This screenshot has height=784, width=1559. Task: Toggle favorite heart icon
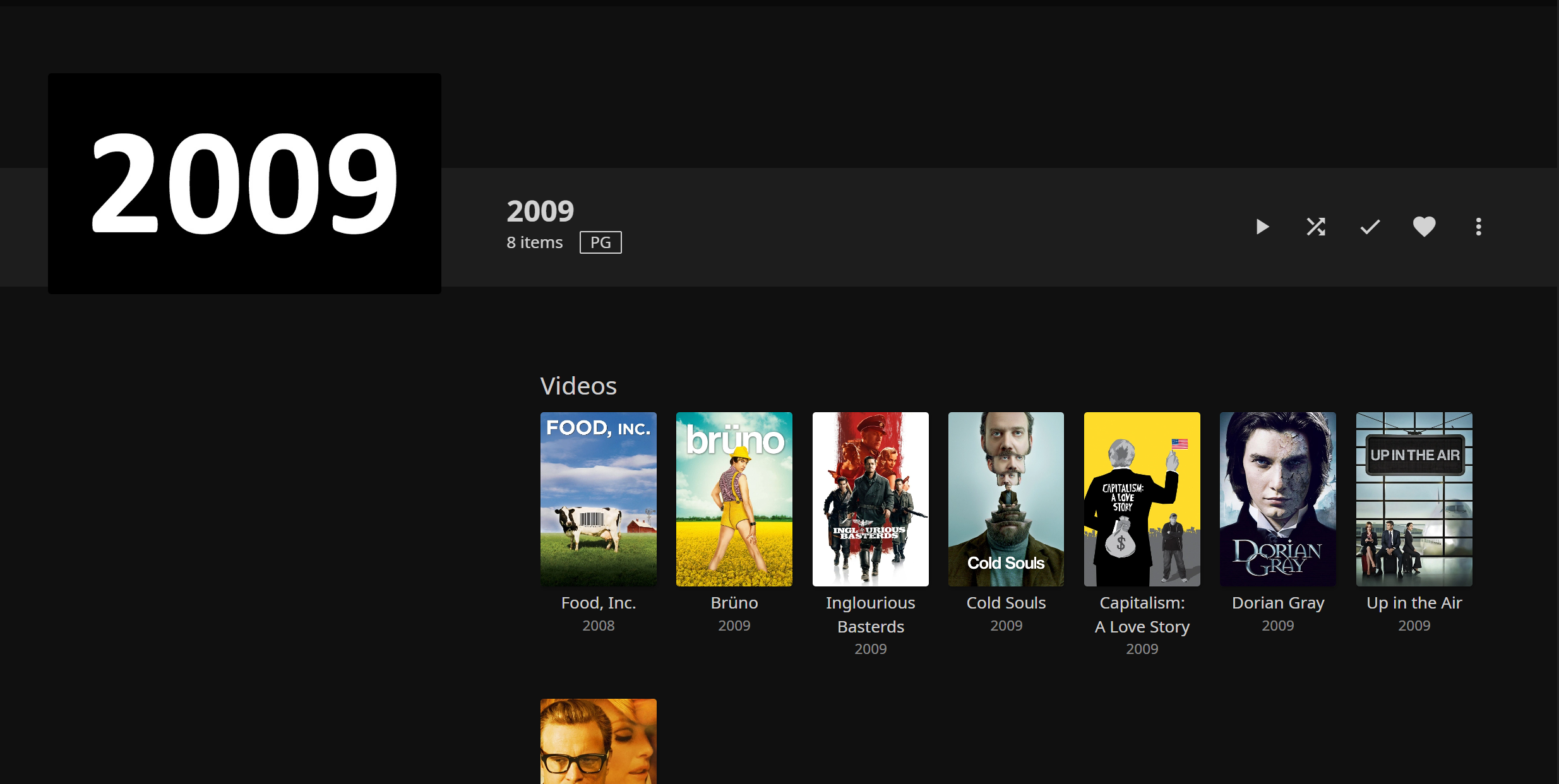1424,227
